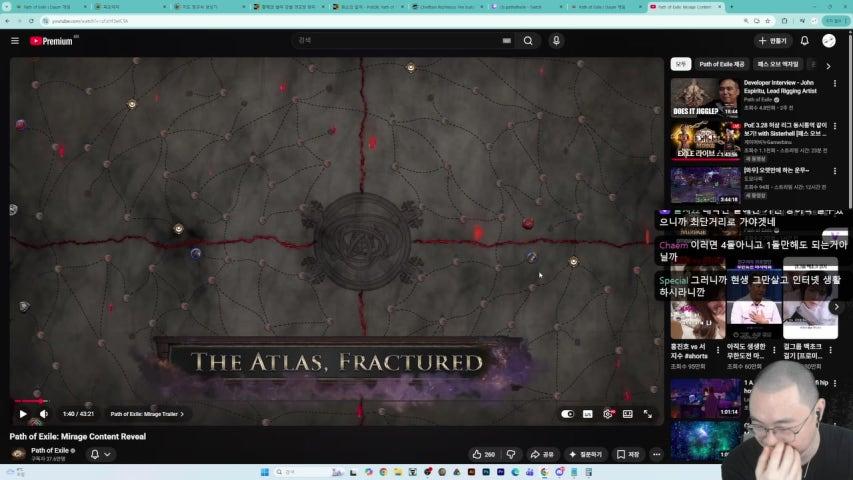This screenshot has height=480, width=853.
Task: Select 'Path of Exile' filter chip
Action: tap(721, 64)
